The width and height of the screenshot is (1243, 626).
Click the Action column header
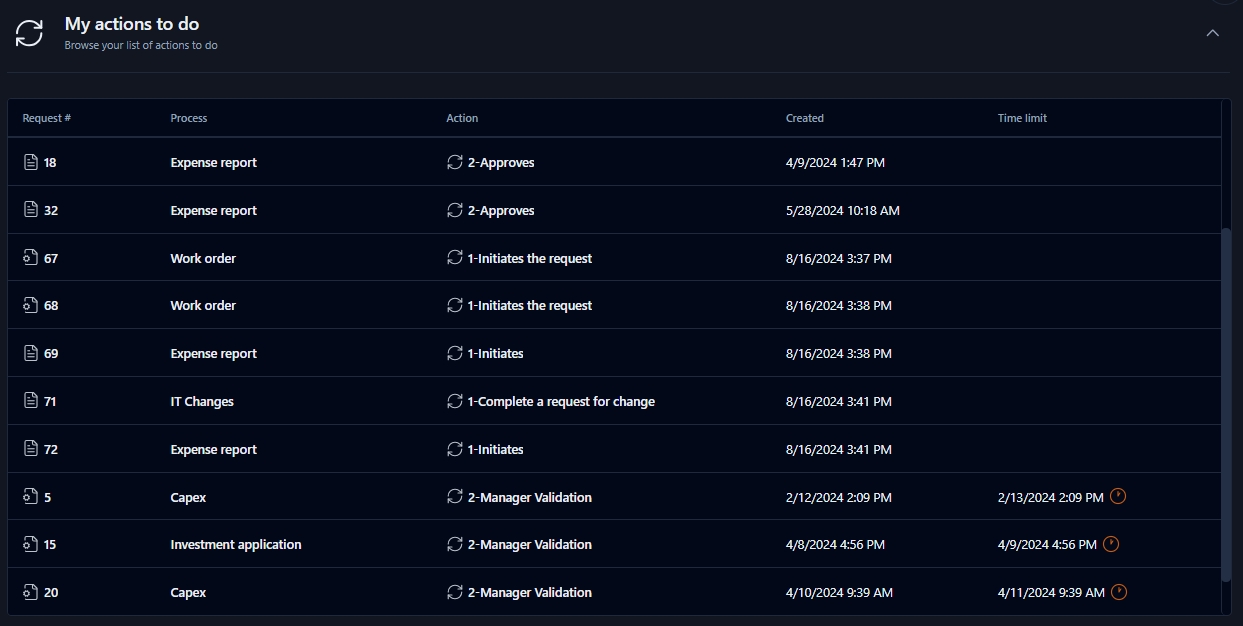click(x=462, y=118)
